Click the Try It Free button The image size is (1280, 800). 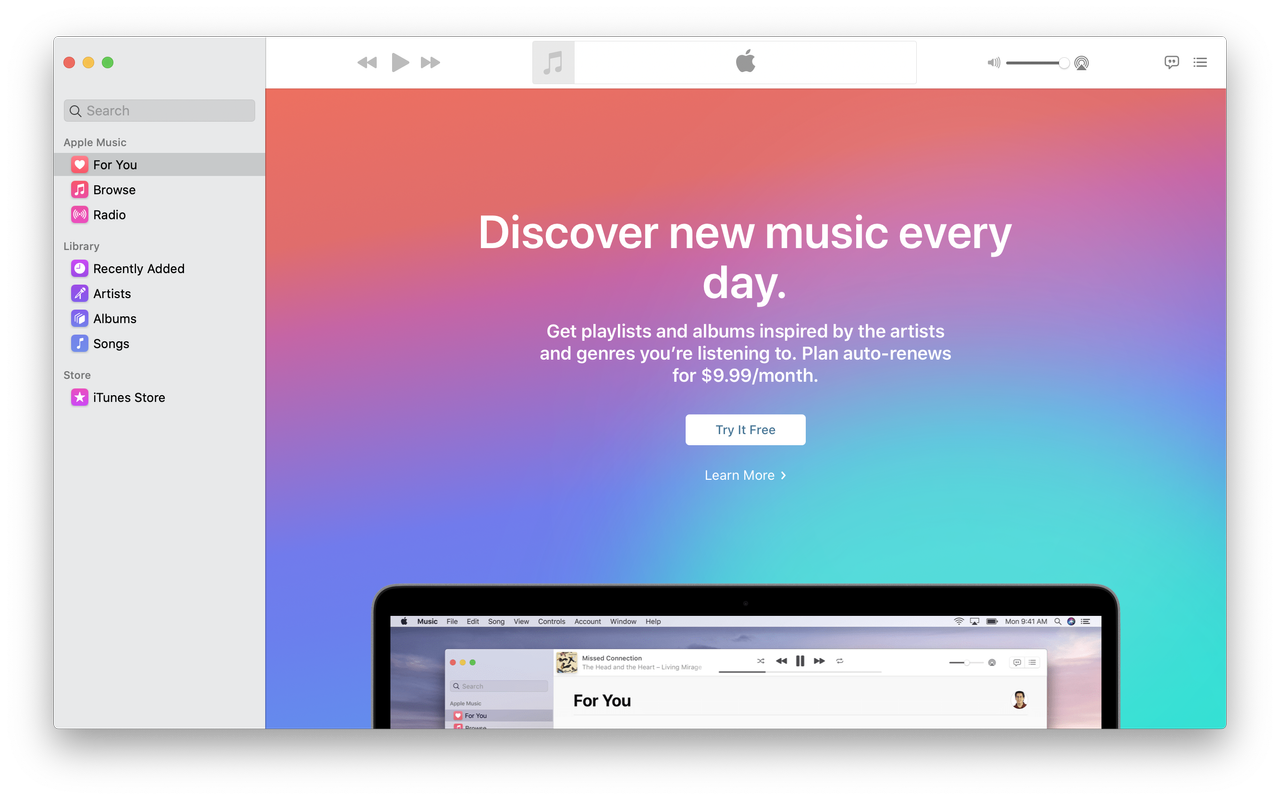tap(745, 430)
